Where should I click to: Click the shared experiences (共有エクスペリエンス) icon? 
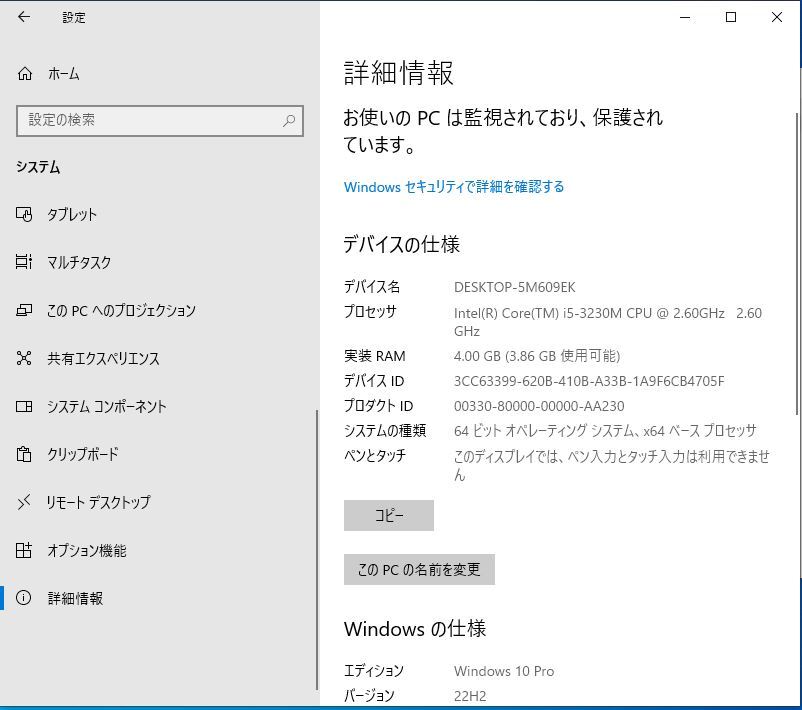click(24, 358)
